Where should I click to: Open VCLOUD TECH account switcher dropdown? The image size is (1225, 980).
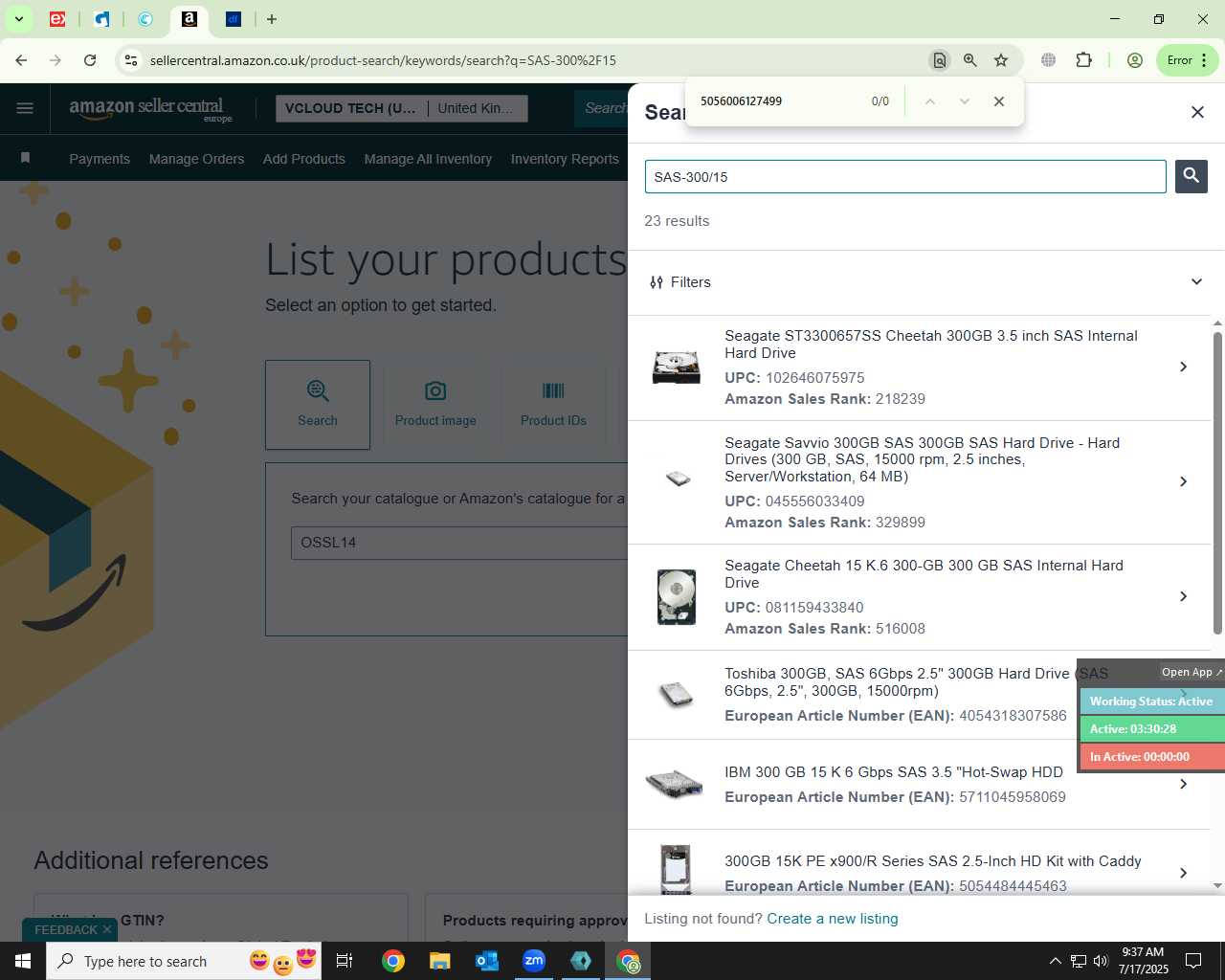click(401, 108)
